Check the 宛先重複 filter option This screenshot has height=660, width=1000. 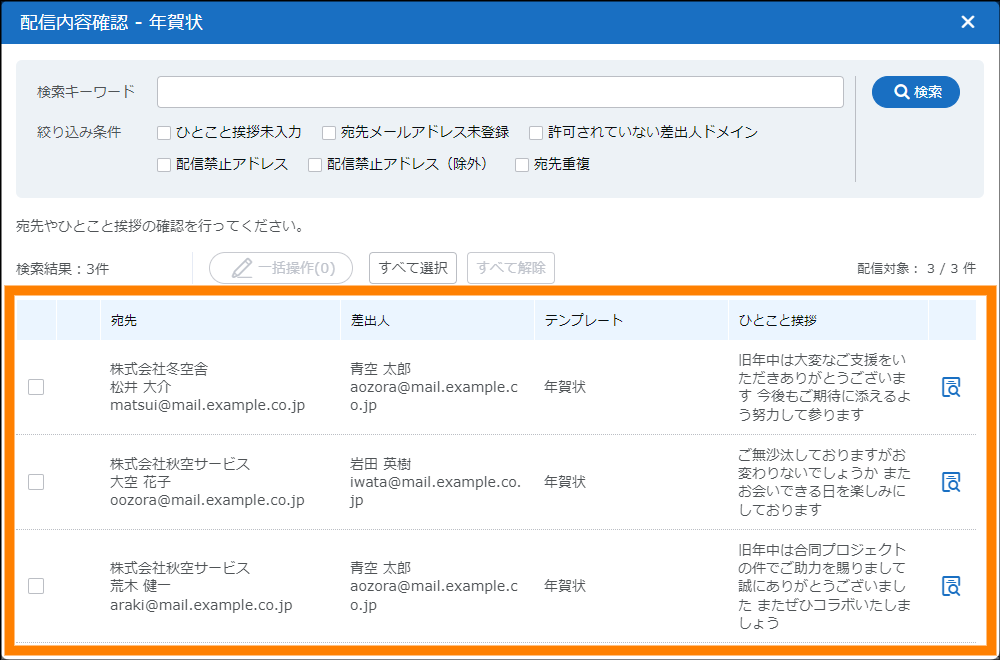click(x=522, y=165)
